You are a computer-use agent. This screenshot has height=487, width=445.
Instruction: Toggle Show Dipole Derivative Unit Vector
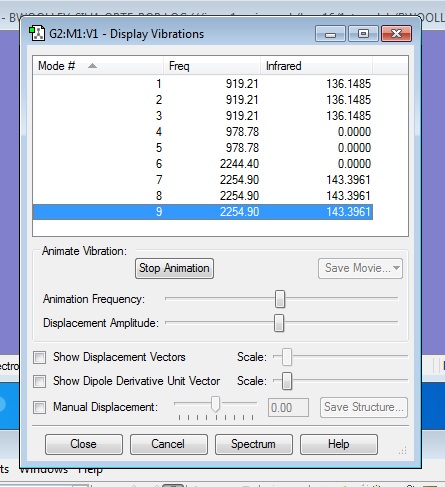39,381
